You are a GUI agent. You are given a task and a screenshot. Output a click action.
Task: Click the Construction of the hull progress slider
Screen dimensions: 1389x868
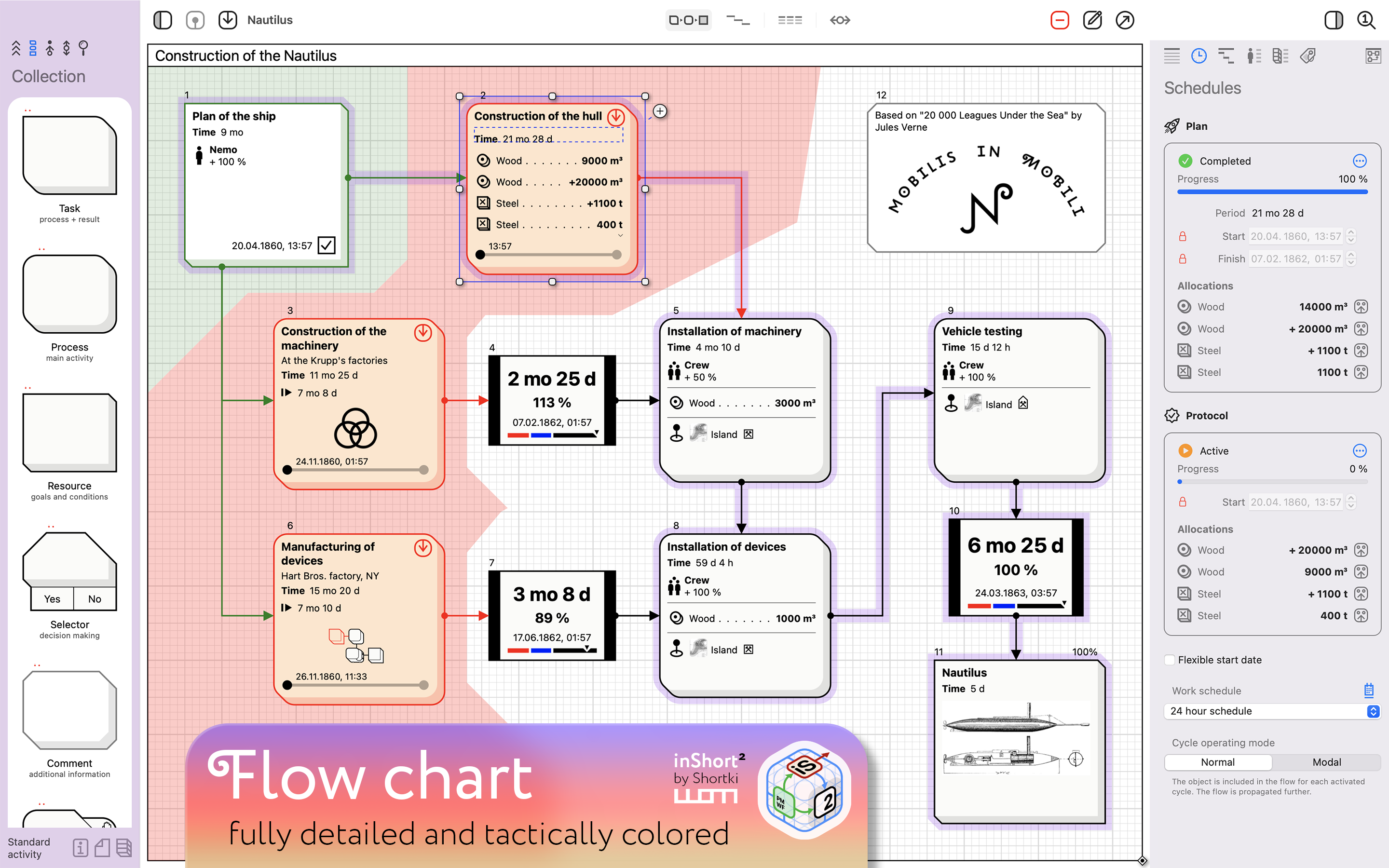click(x=548, y=254)
